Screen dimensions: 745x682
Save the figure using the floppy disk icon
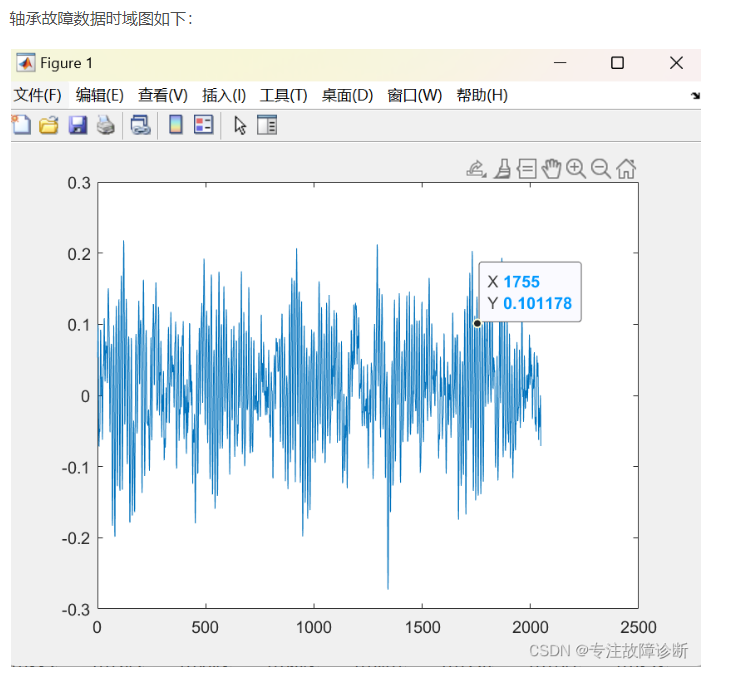pyautogui.click(x=77, y=125)
